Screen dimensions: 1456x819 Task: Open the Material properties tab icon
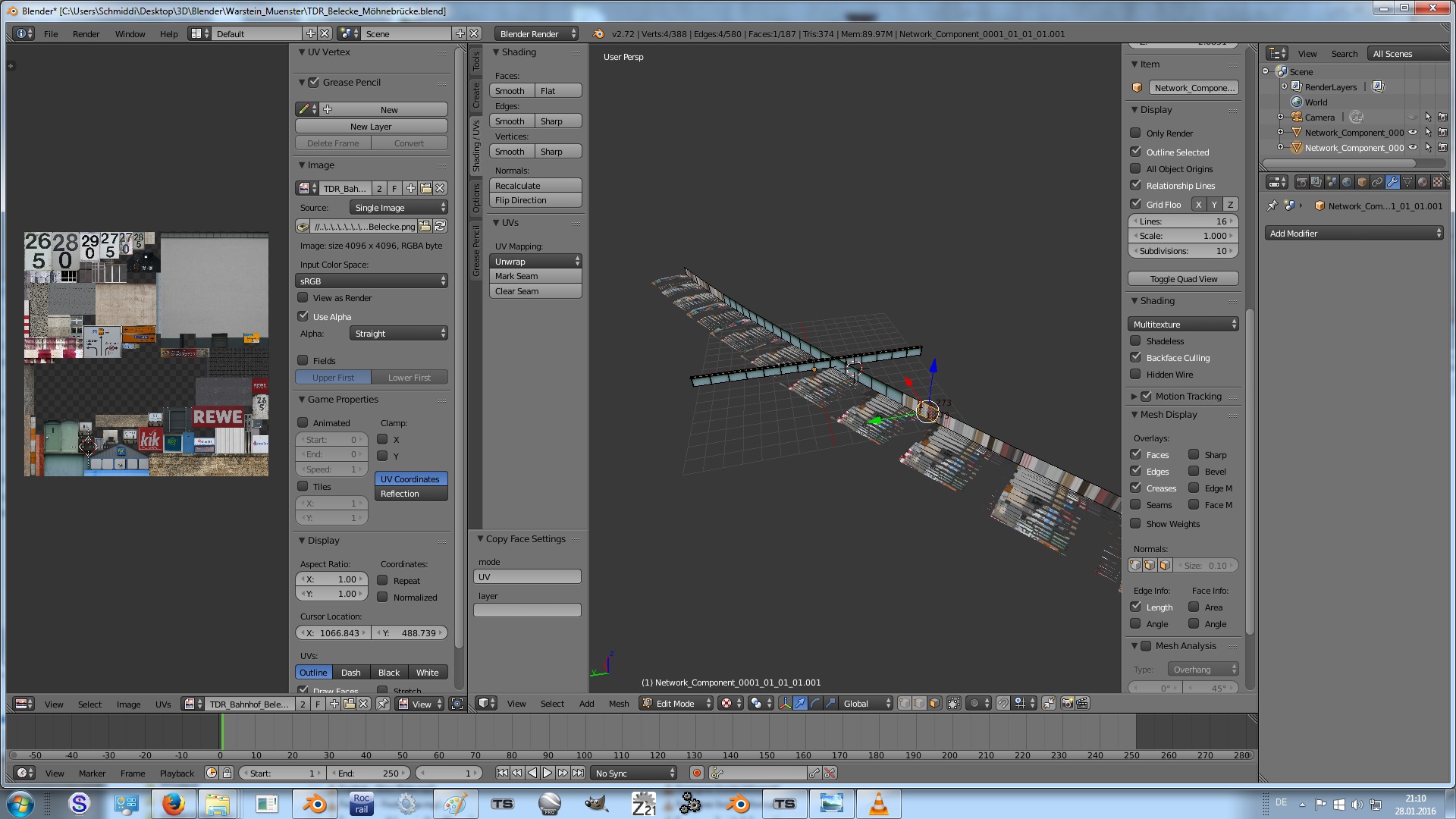click(x=1422, y=182)
